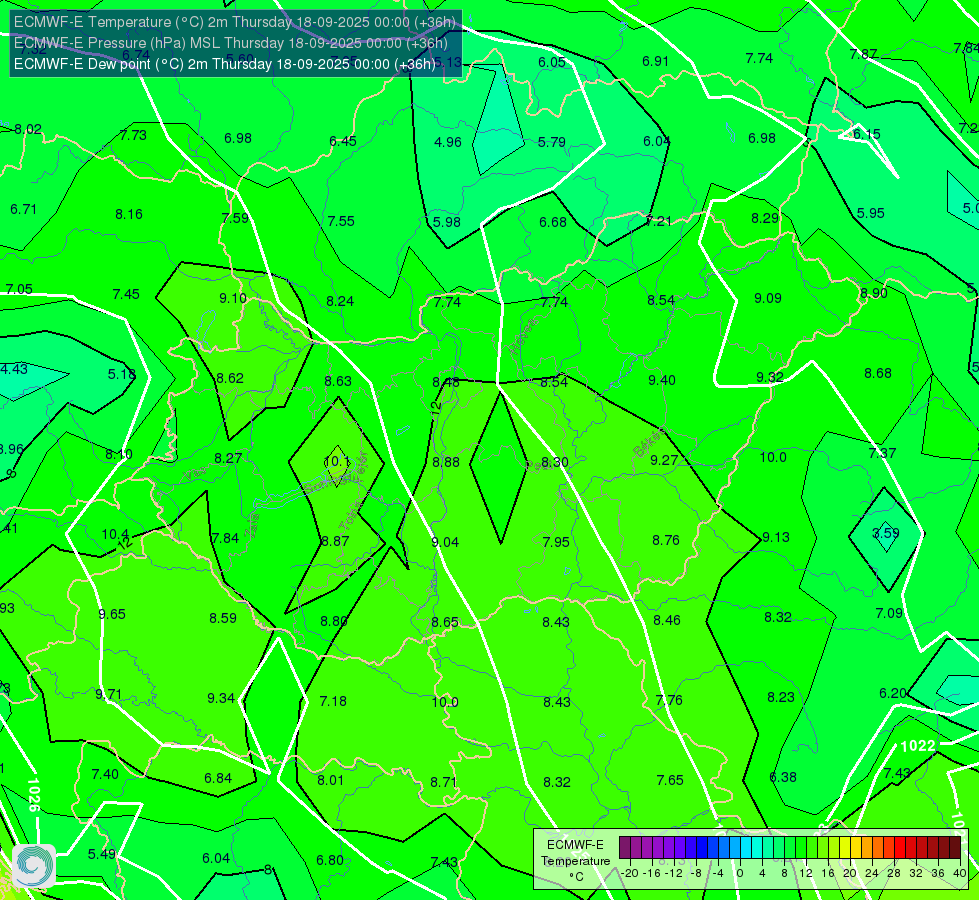Image resolution: width=979 pixels, height=900 pixels.
Task: Click the 10.1 temperature value
Action: [x=337, y=462]
